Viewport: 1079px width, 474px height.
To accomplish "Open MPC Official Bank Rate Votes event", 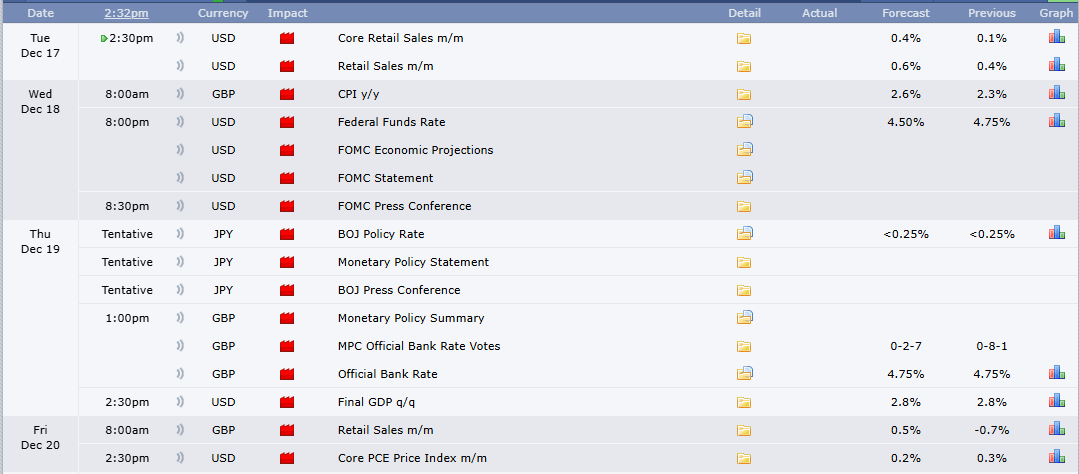I will click(419, 346).
